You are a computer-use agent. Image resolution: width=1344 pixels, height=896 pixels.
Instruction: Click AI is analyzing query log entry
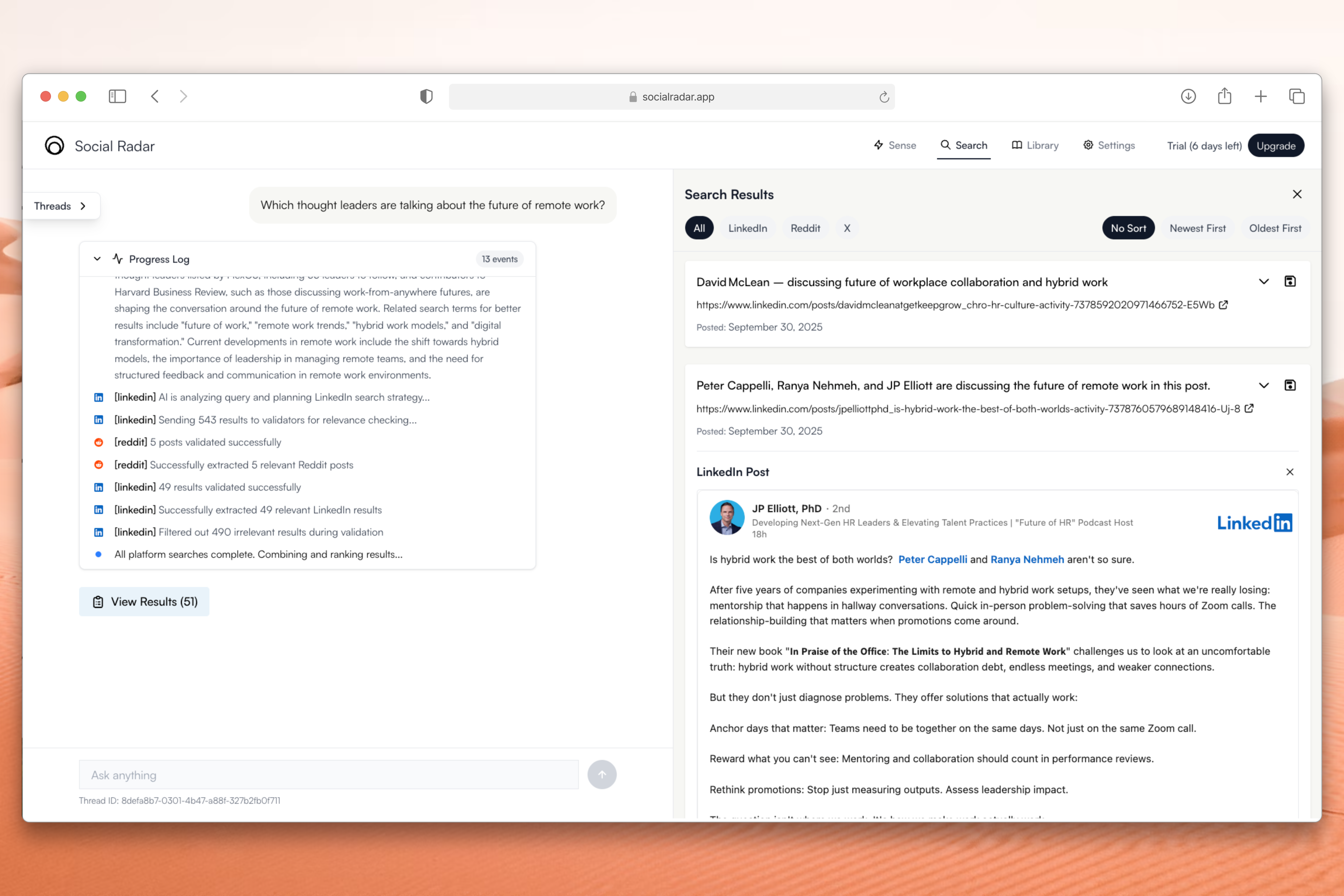[272, 397]
